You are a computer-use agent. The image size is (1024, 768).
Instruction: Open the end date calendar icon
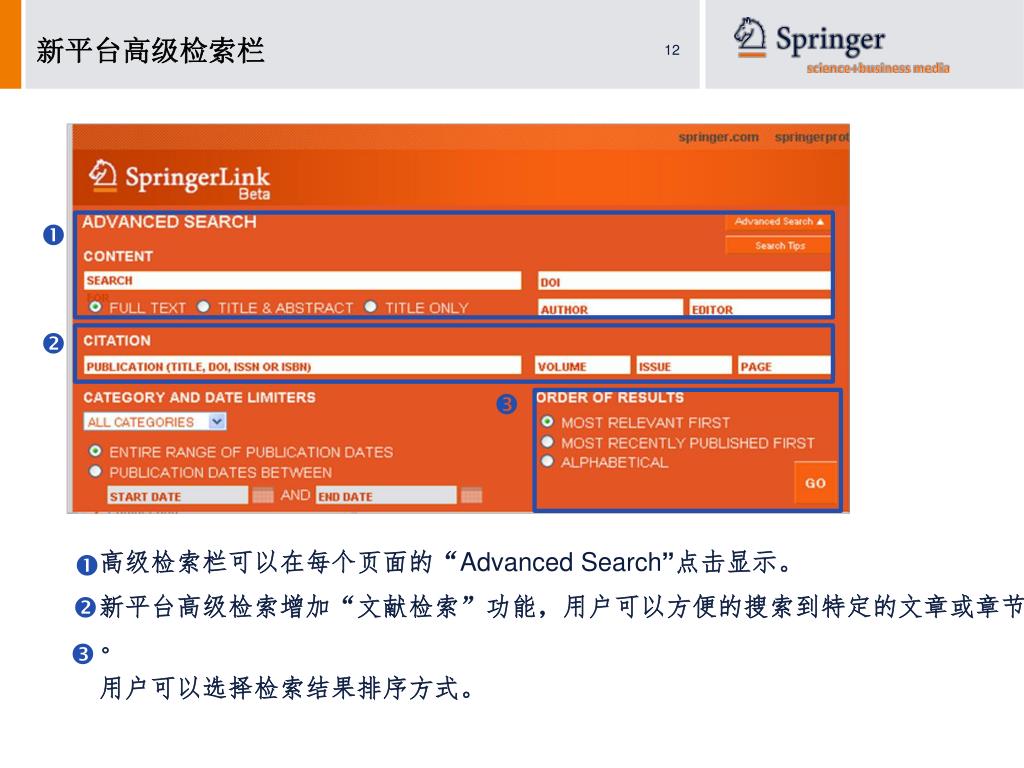pyautogui.click(x=471, y=495)
